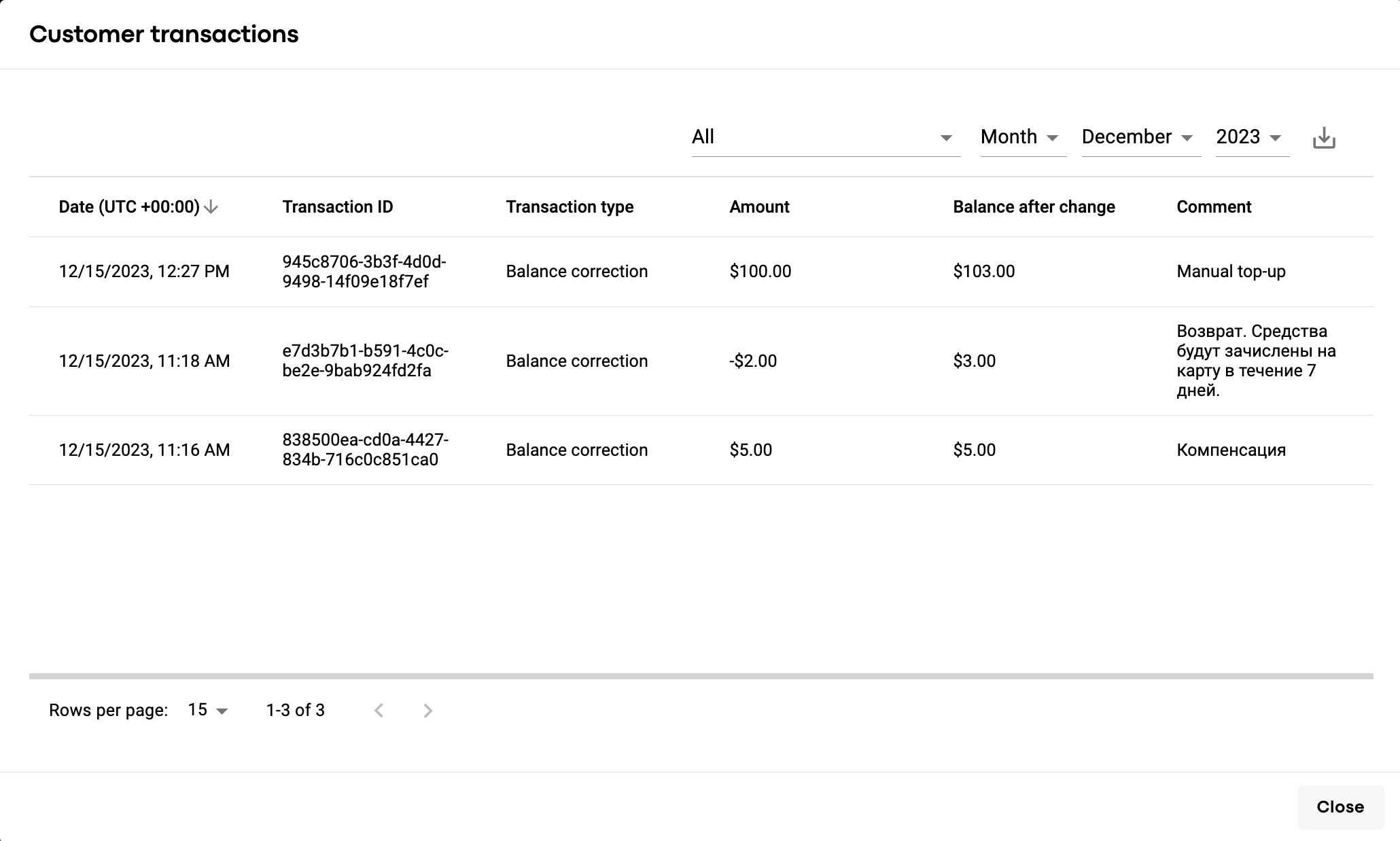This screenshot has height=841, width=1400.
Task: Click the Comment column header
Action: coord(1214,207)
